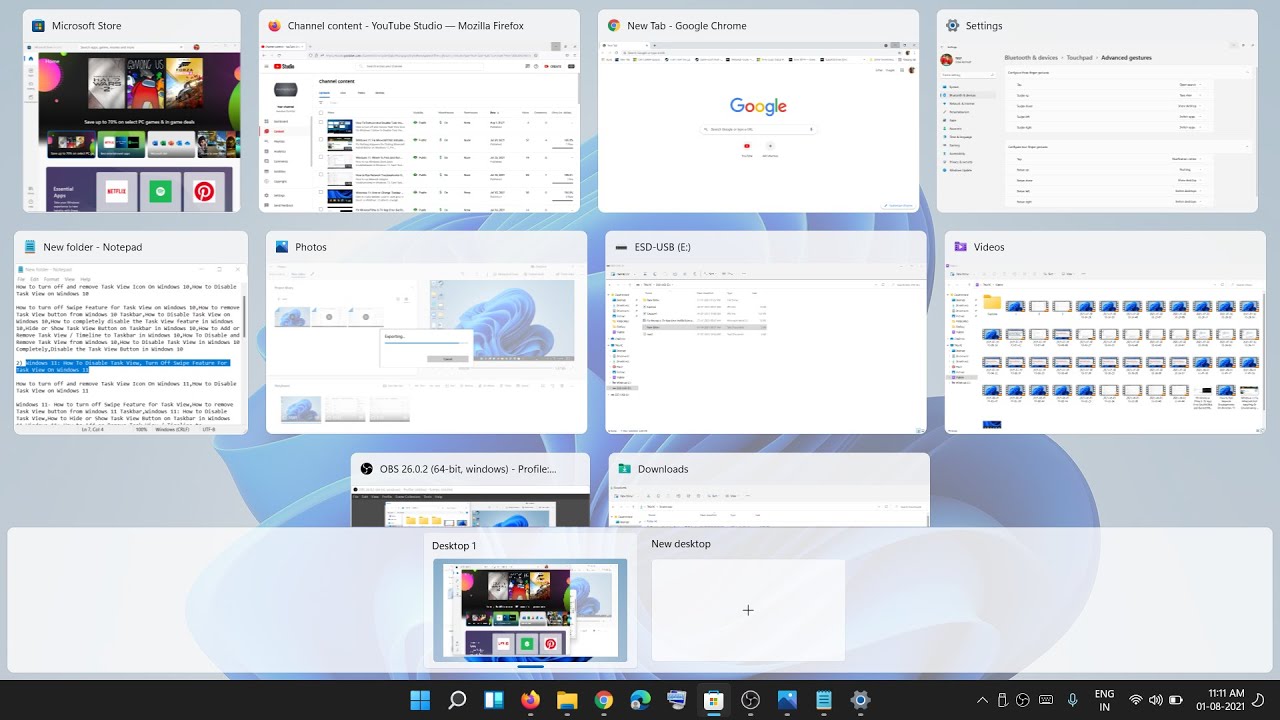
Task: Click the OBS icon in system tray
Action: click(1023, 700)
